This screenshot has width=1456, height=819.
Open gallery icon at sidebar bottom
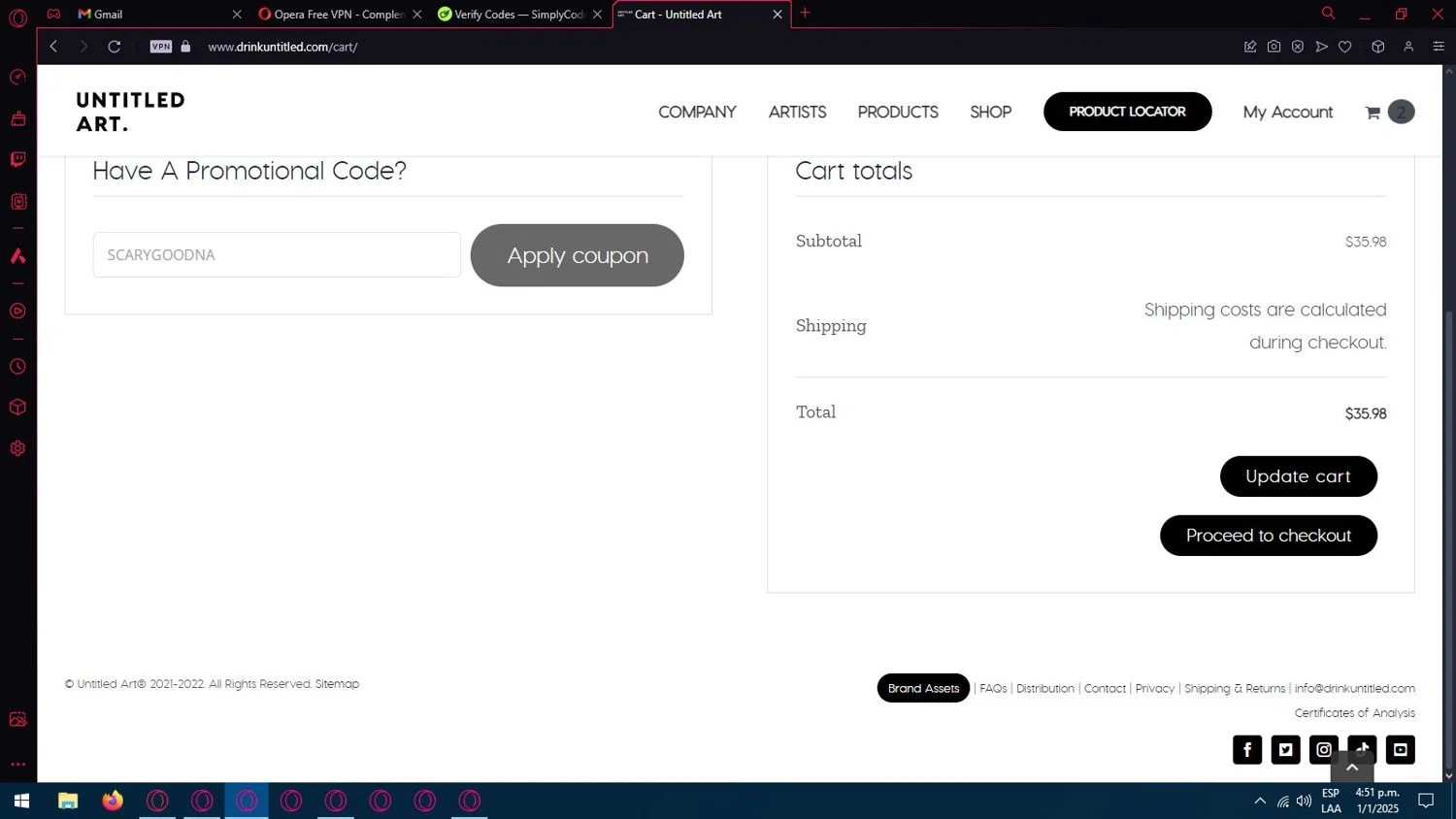[17, 719]
